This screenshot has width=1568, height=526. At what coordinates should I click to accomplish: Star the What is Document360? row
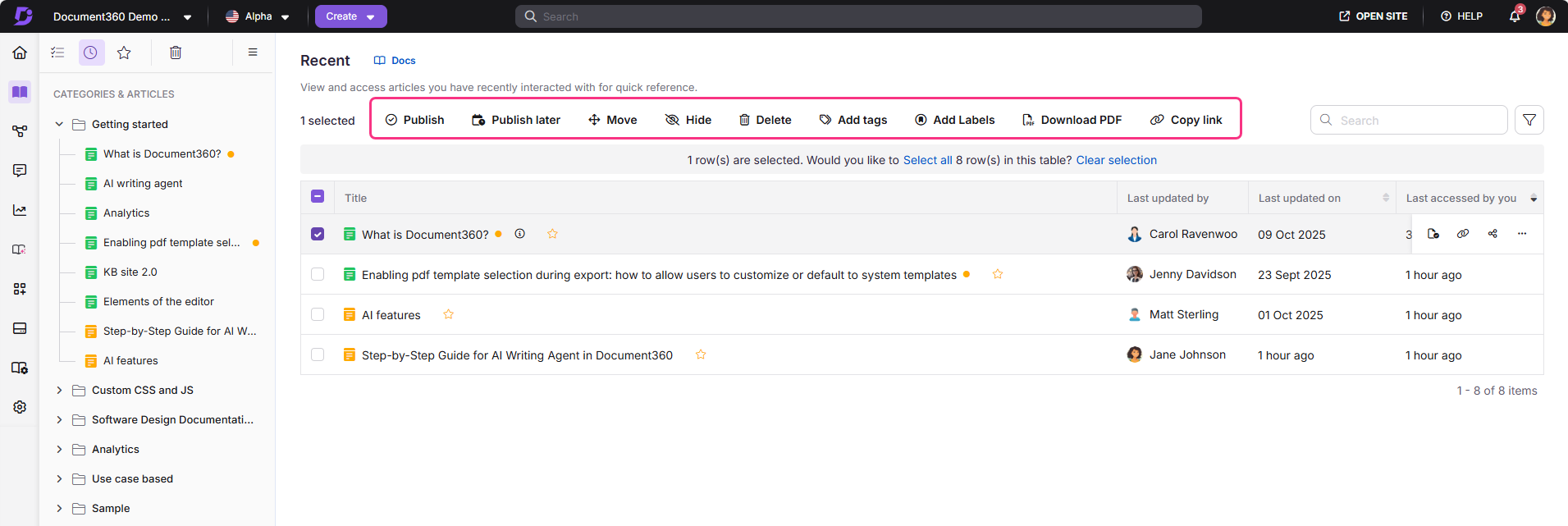[553, 234]
